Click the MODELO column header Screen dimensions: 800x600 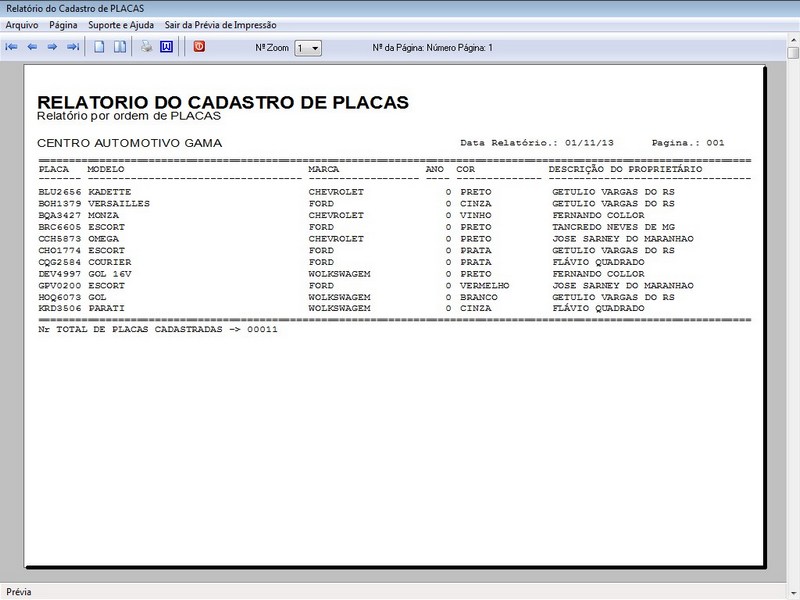[106, 169]
